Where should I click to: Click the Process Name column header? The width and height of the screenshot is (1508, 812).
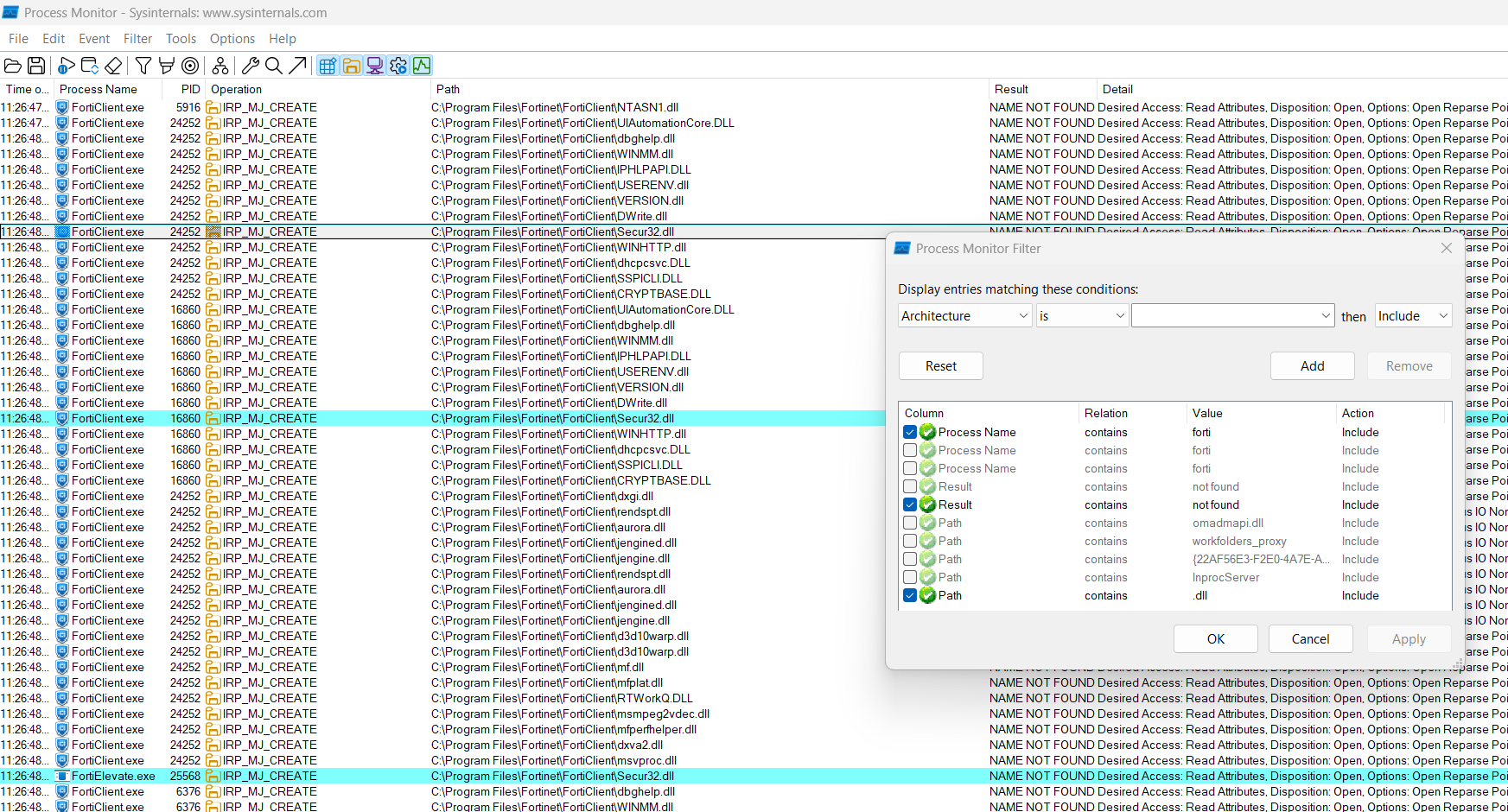click(107, 89)
